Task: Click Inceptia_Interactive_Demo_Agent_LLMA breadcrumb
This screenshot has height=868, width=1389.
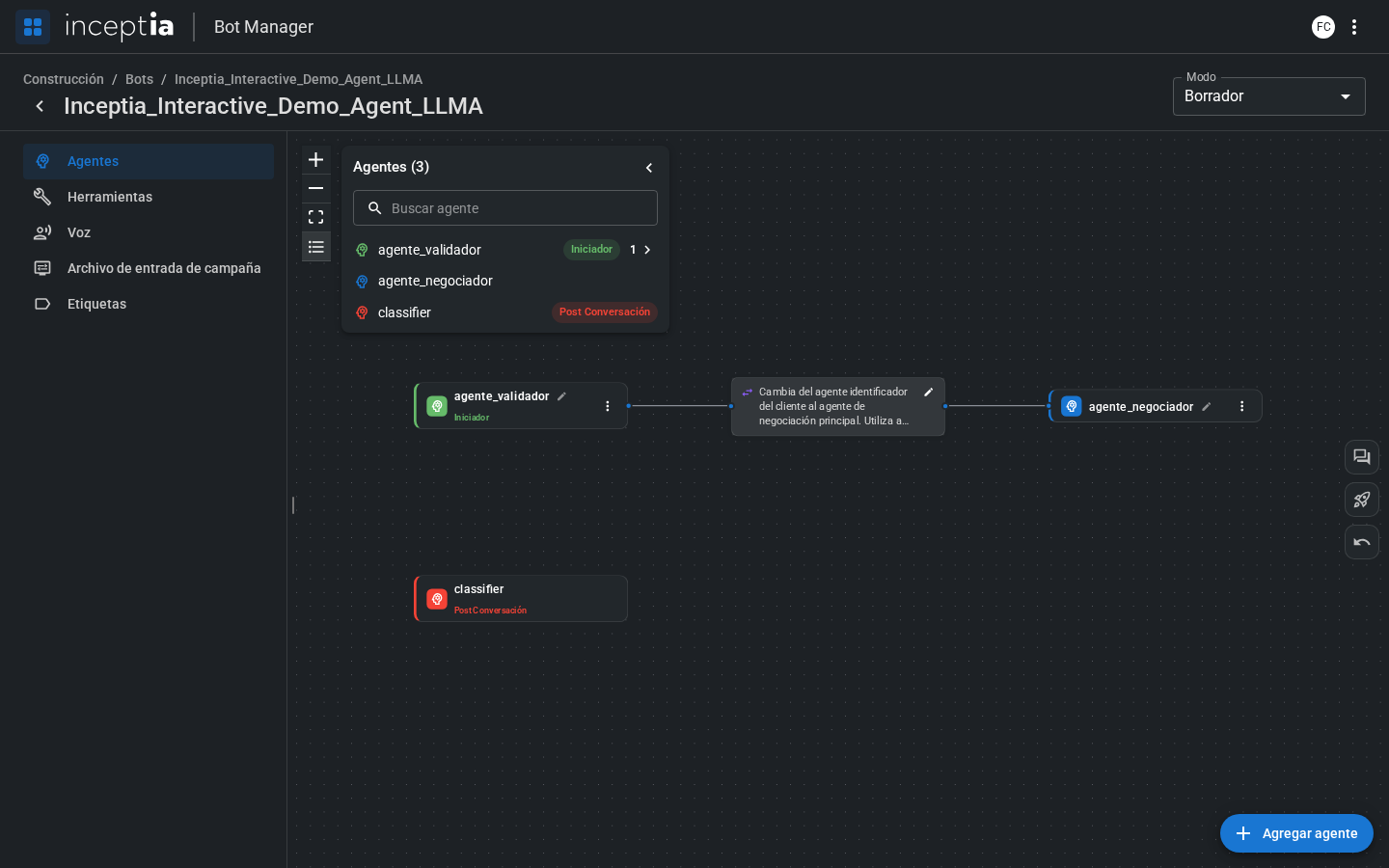Action: coord(298,79)
